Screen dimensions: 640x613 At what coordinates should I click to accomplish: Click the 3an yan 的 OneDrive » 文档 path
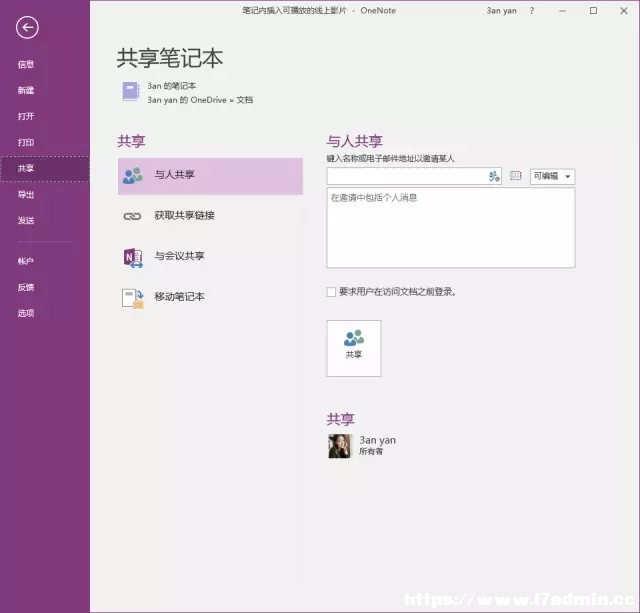point(200,100)
